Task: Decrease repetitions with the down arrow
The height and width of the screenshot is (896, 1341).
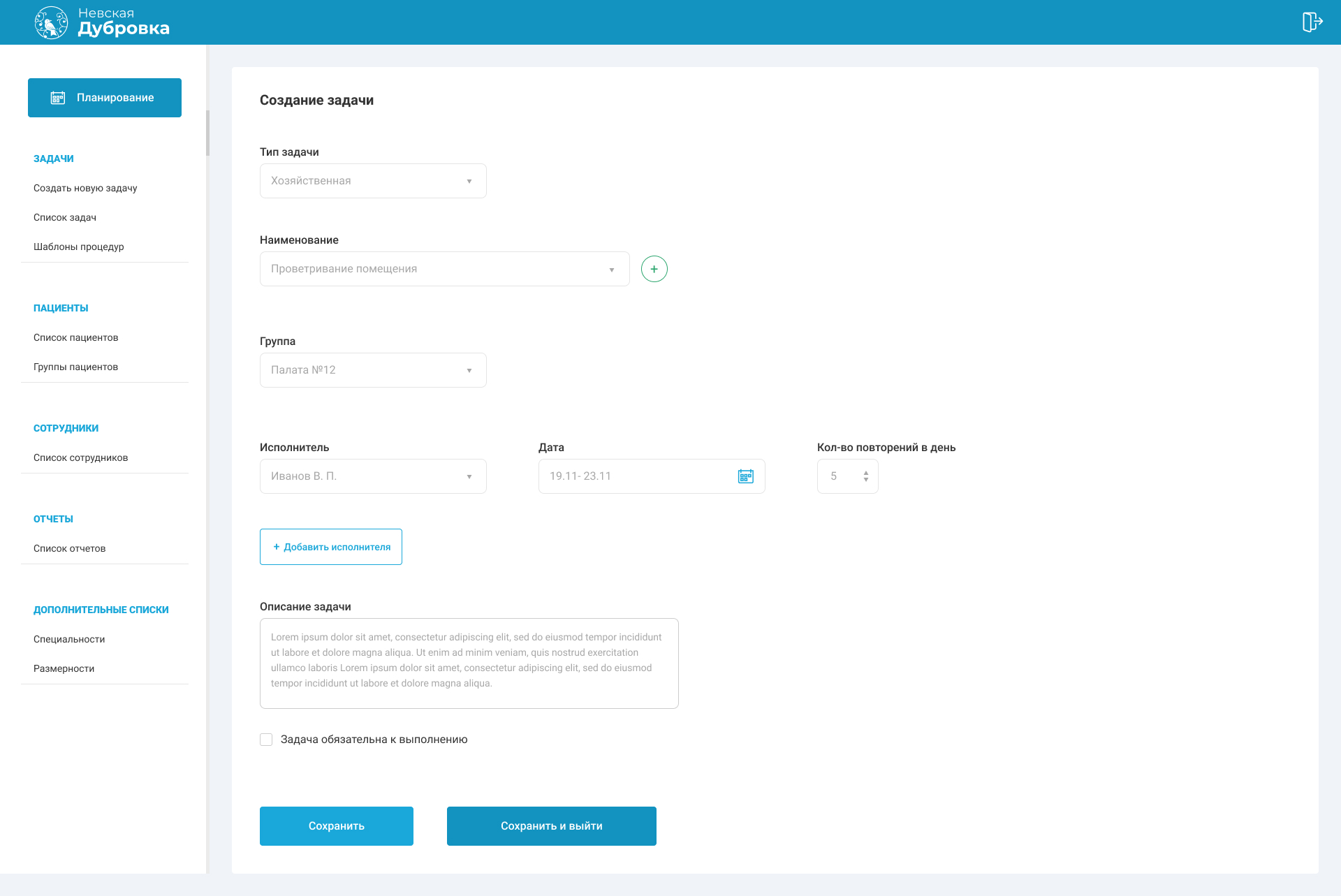Action: 866,480
